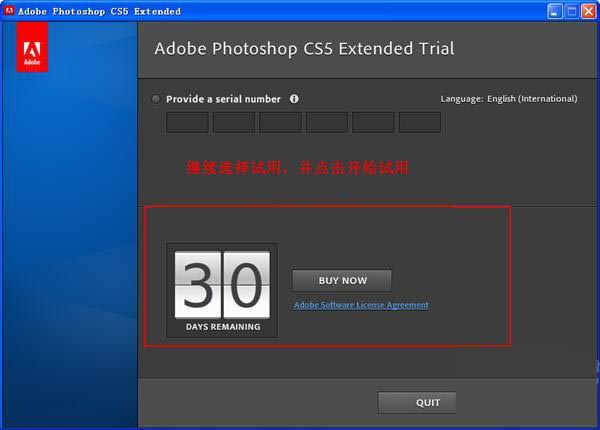
Task: Click the first serial number field
Action: [x=188, y=122]
